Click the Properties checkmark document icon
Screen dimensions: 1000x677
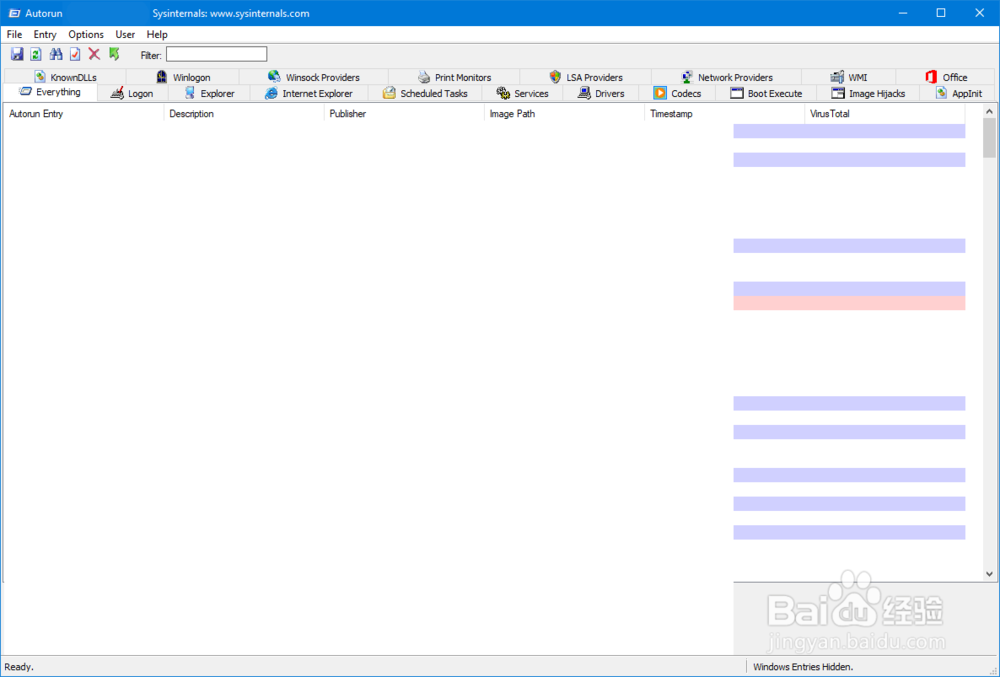(75, 54)
